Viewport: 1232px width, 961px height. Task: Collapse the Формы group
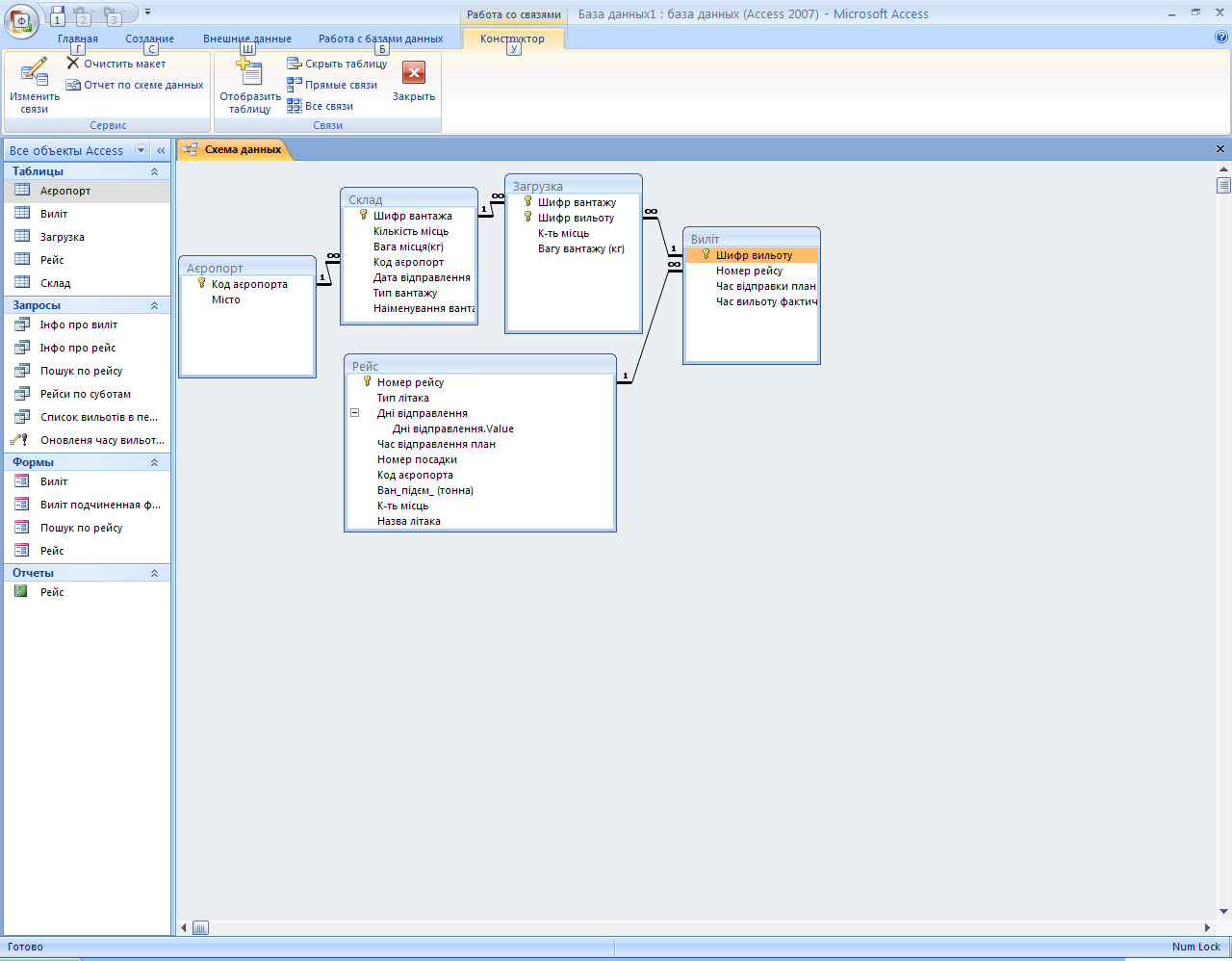pyautogui.click(x=154, y=462)
